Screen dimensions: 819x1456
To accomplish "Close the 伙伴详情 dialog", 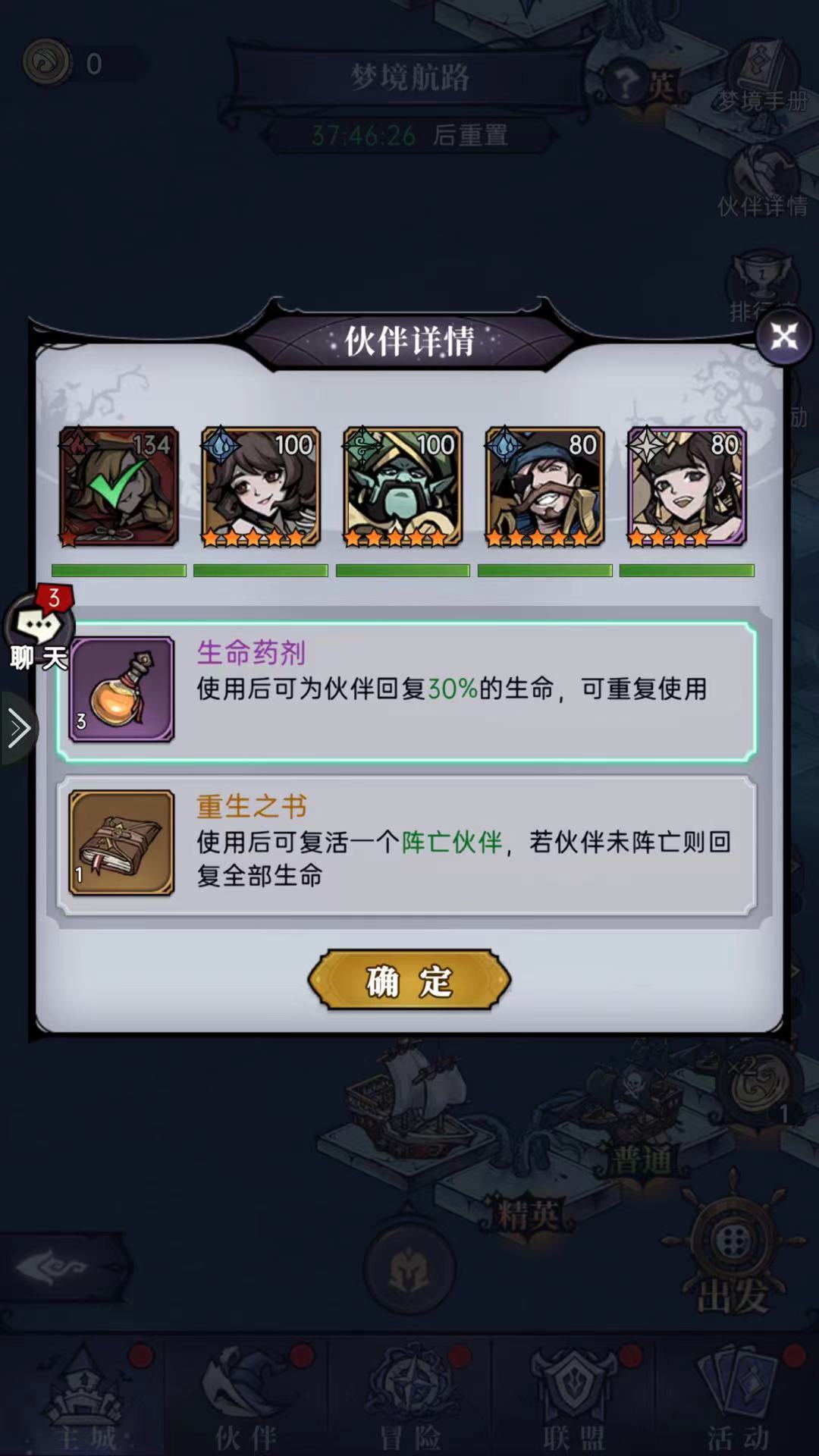I will click(784, 336).
